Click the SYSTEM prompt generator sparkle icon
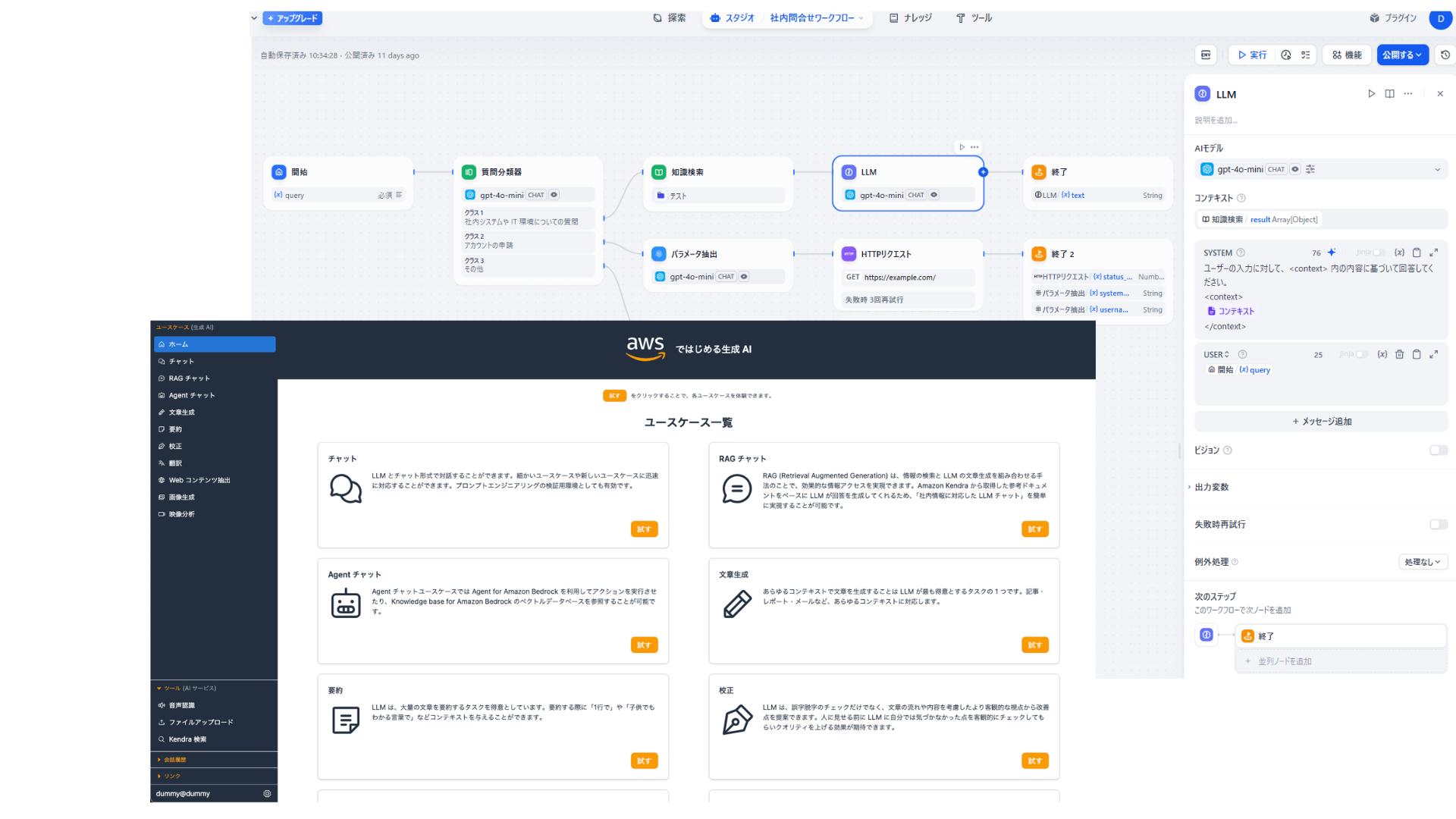The image size is (1456, 819). coord(1332,253)
